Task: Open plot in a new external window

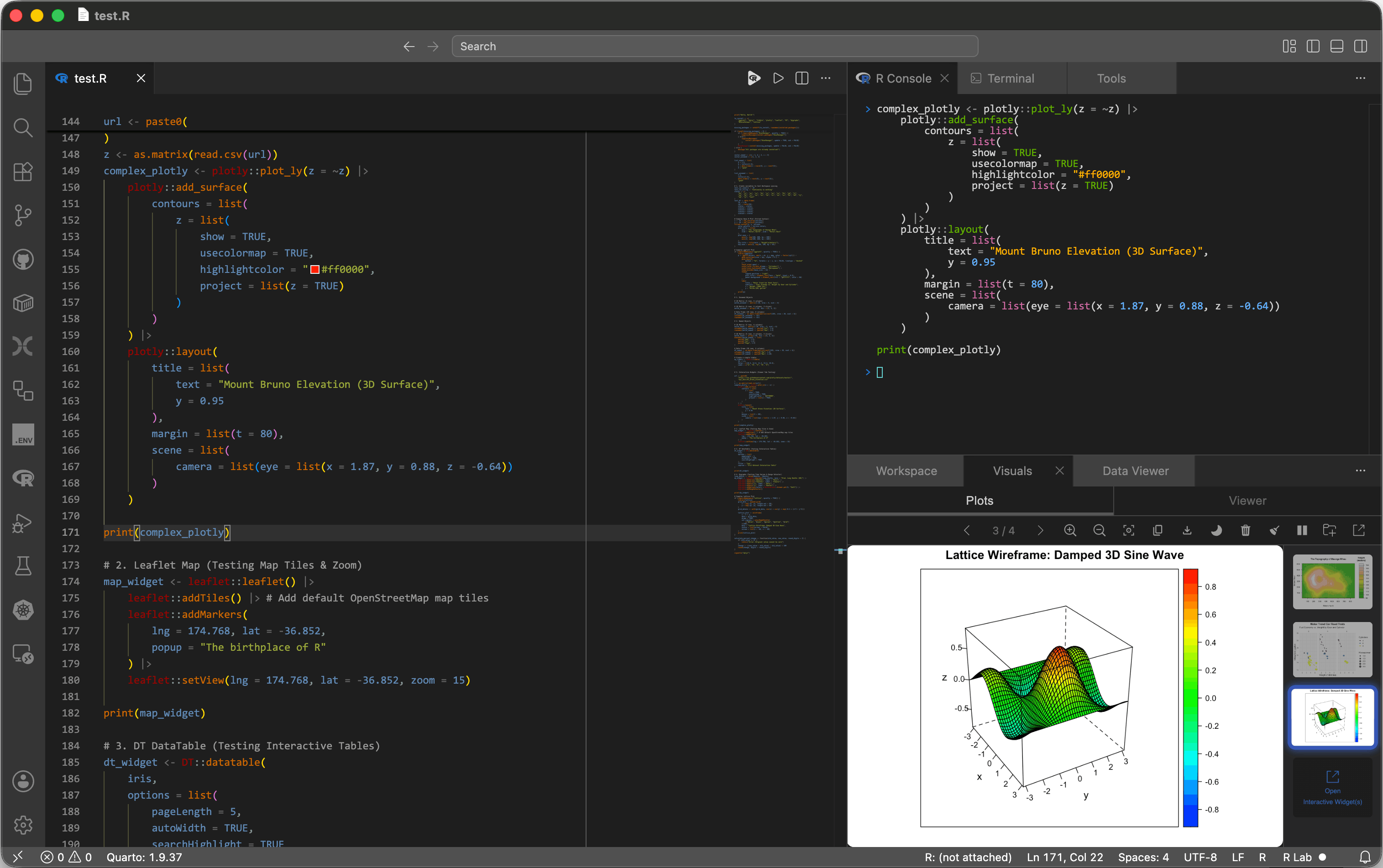Action: point(1359,530)
